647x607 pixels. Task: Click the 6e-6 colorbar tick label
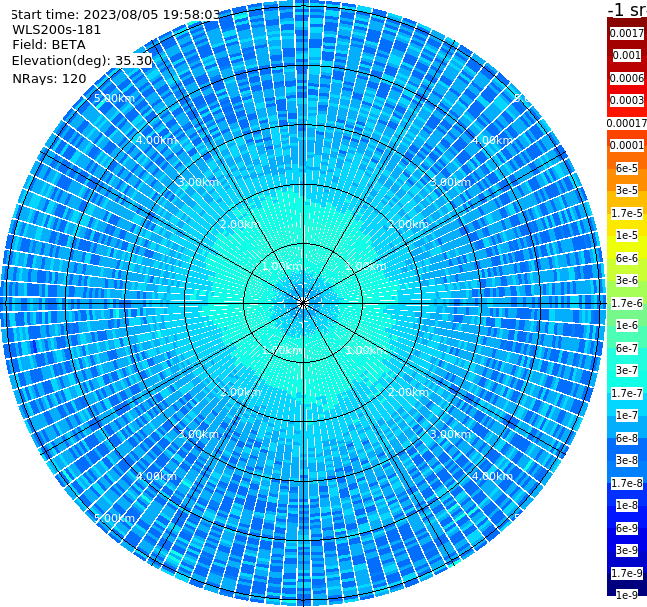tap(627, 258)
